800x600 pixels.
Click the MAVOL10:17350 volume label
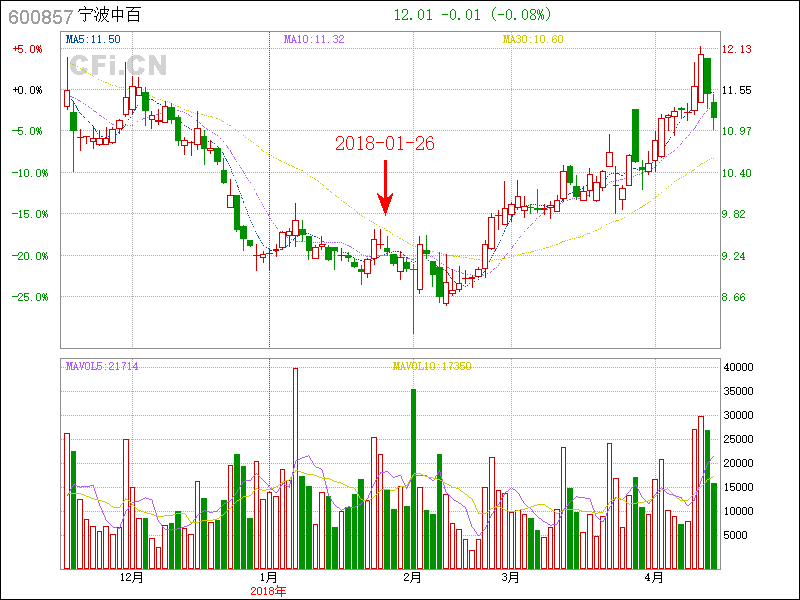432,366
